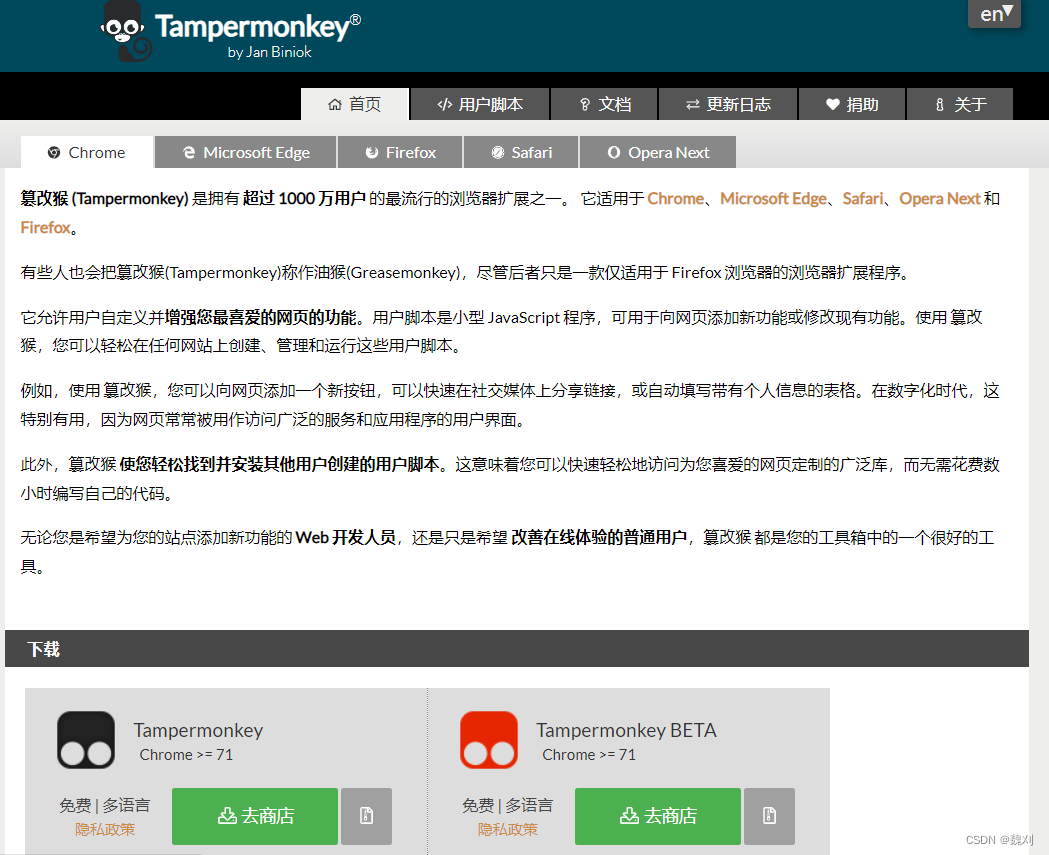This screenshot has height=855, width=1049.
Task: Select the Microsoft Edge browser tab
Action: 246,153
